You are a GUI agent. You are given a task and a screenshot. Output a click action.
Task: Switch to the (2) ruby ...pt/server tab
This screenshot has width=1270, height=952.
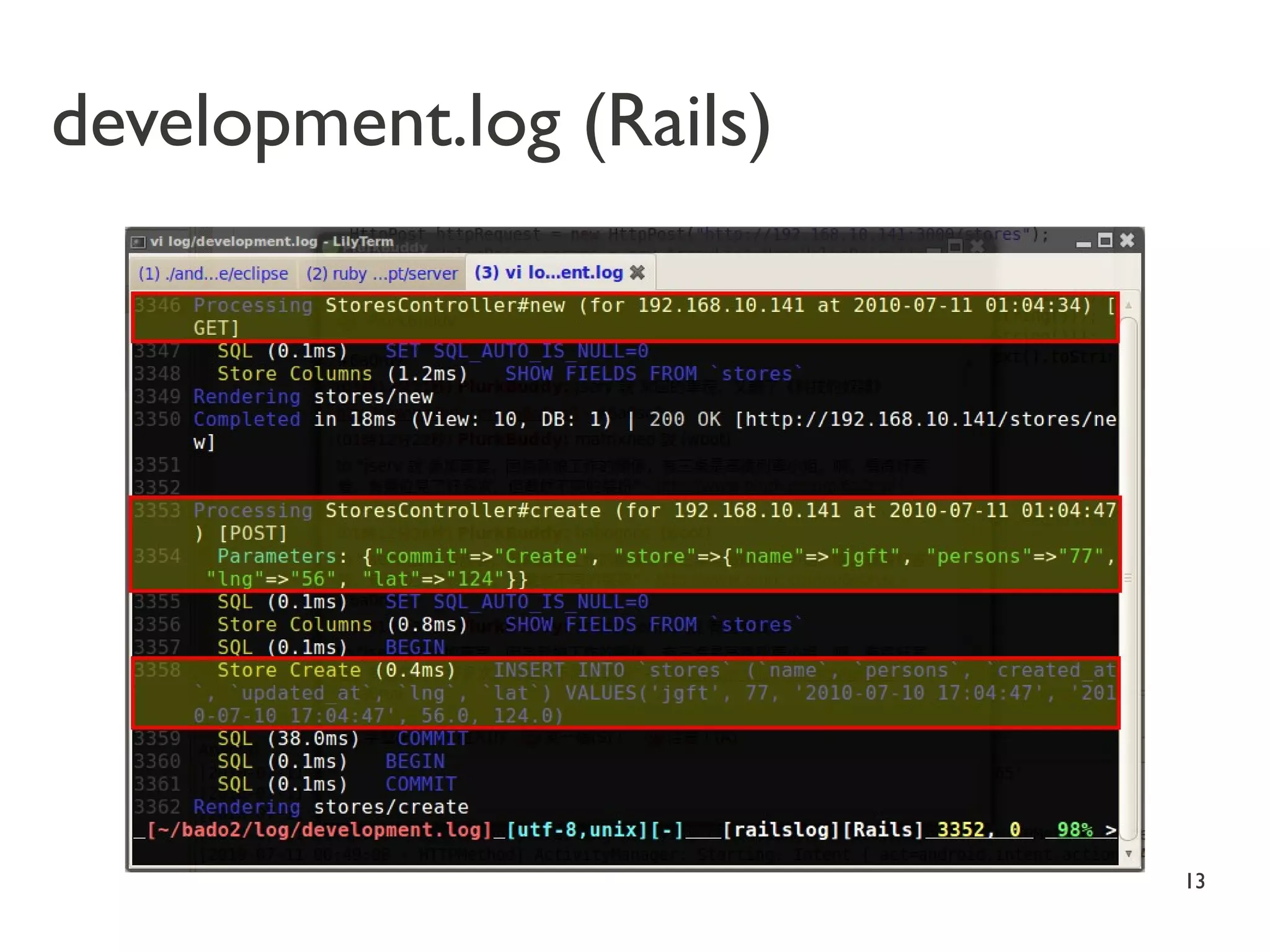[x=381, y=274]
